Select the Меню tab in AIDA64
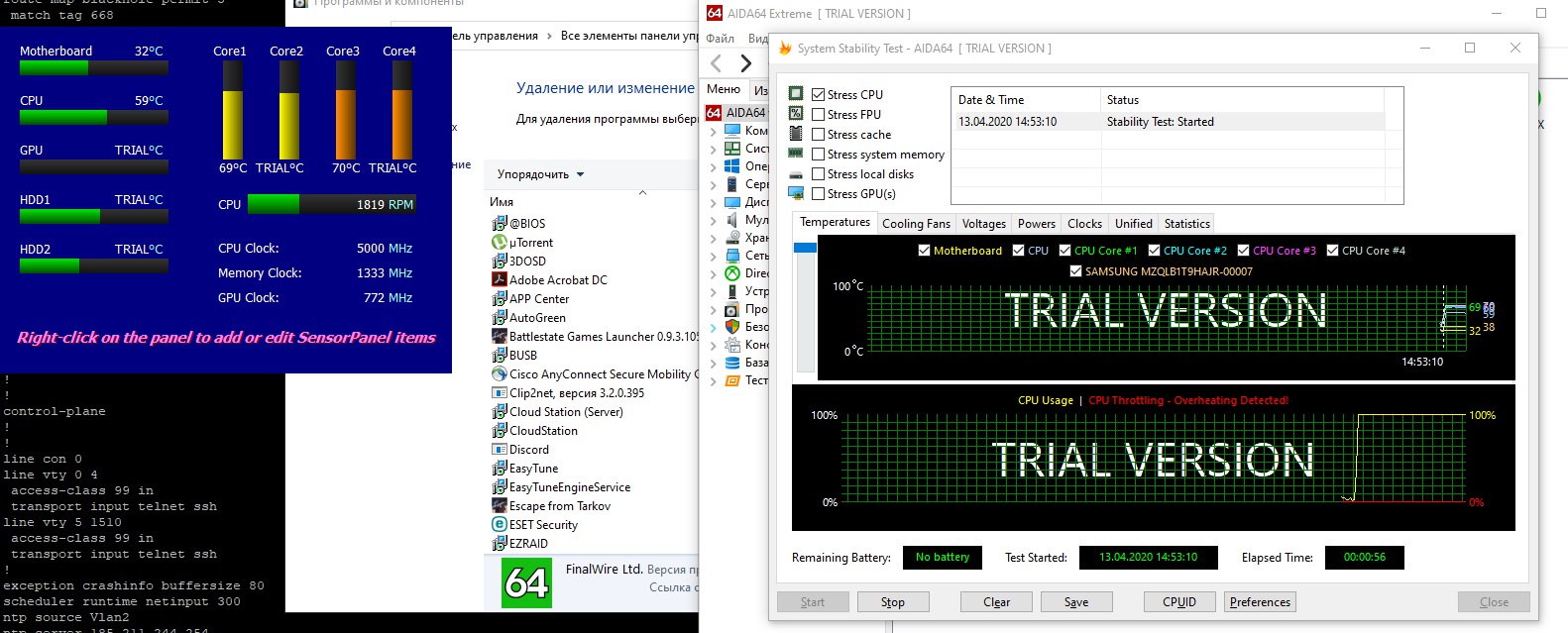This screenshot has width=1568, height=633. (x=724, y=88)
